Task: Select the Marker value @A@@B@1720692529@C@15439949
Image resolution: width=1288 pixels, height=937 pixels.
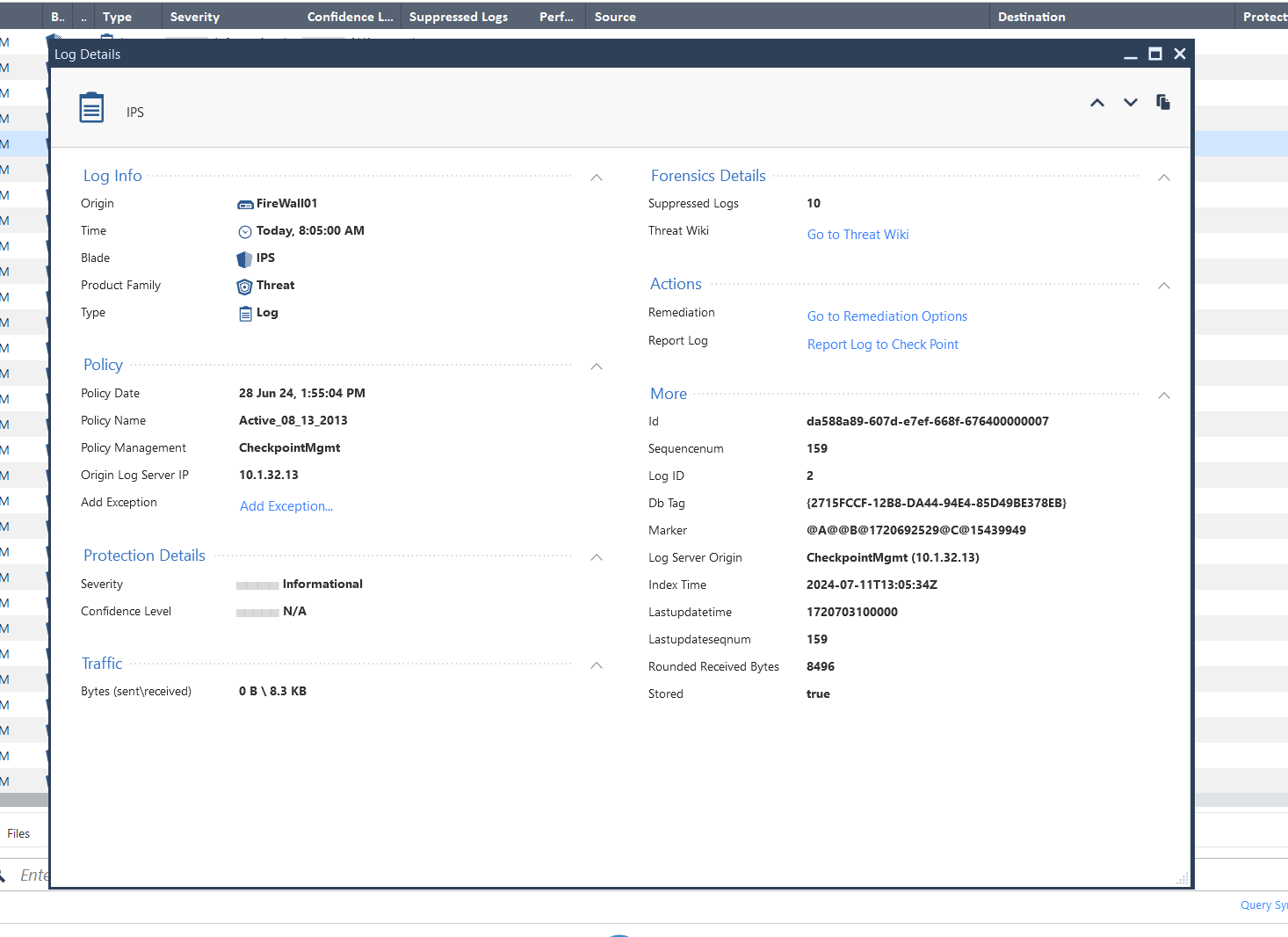Action: (916, 530)
